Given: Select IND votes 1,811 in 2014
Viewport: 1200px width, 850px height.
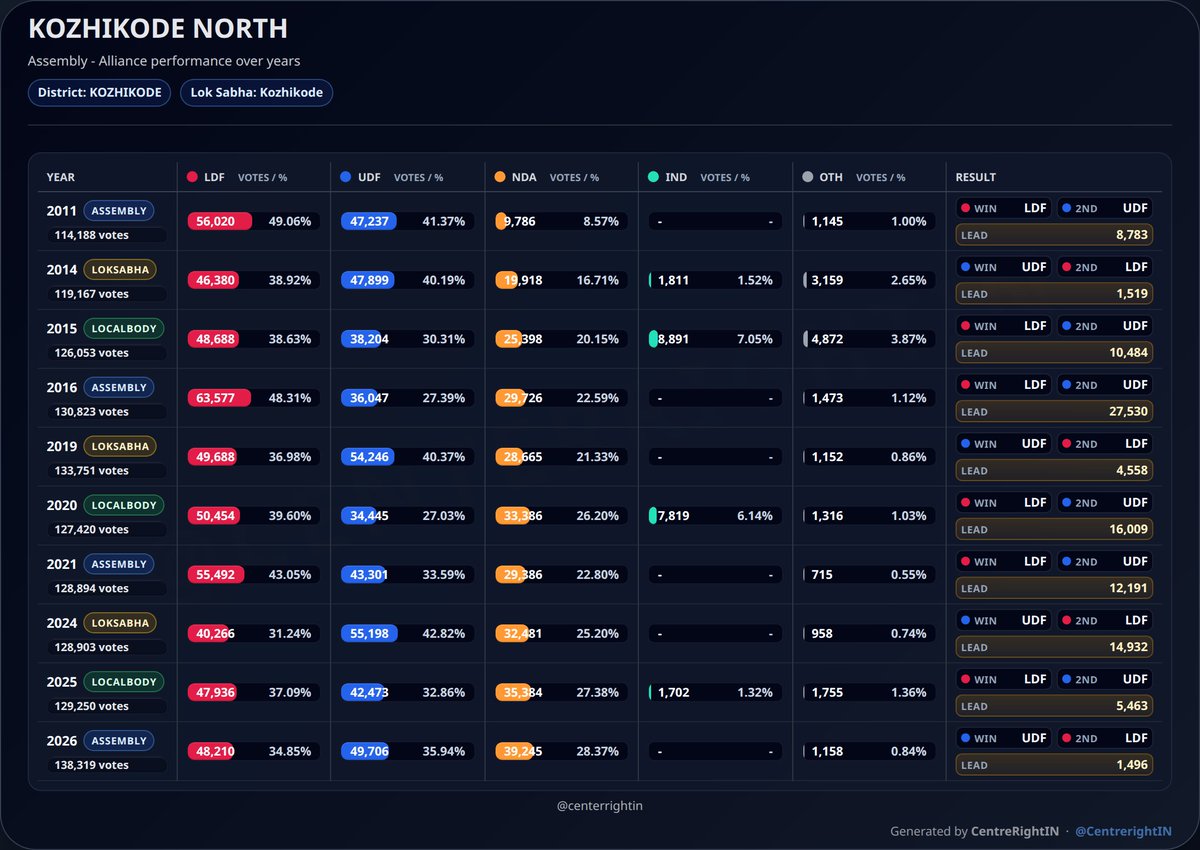Looking at the screenshot, I should 673,280.
